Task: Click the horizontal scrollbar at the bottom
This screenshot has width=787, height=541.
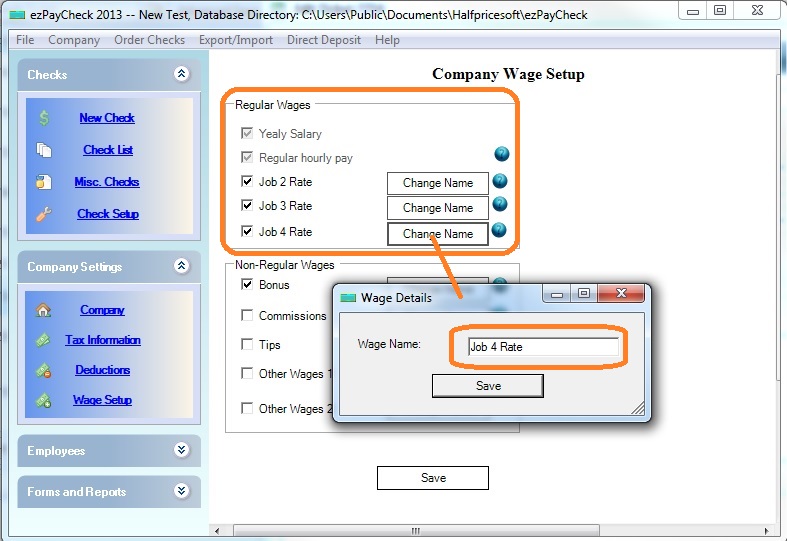Action: pos(415,530)
